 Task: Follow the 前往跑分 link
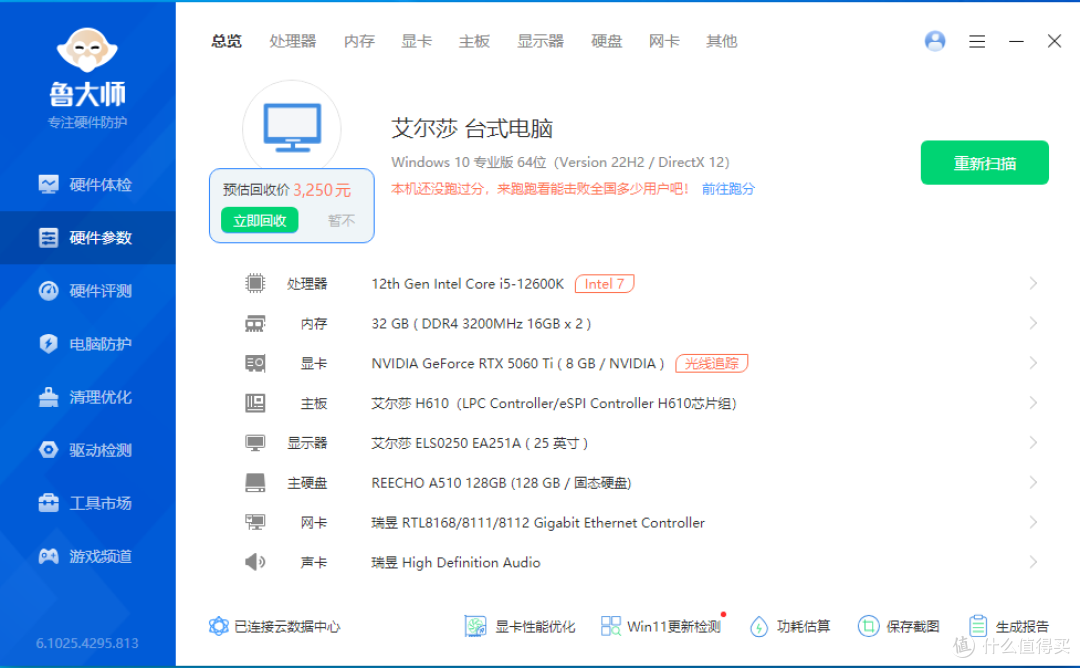[x=728, y=189]
